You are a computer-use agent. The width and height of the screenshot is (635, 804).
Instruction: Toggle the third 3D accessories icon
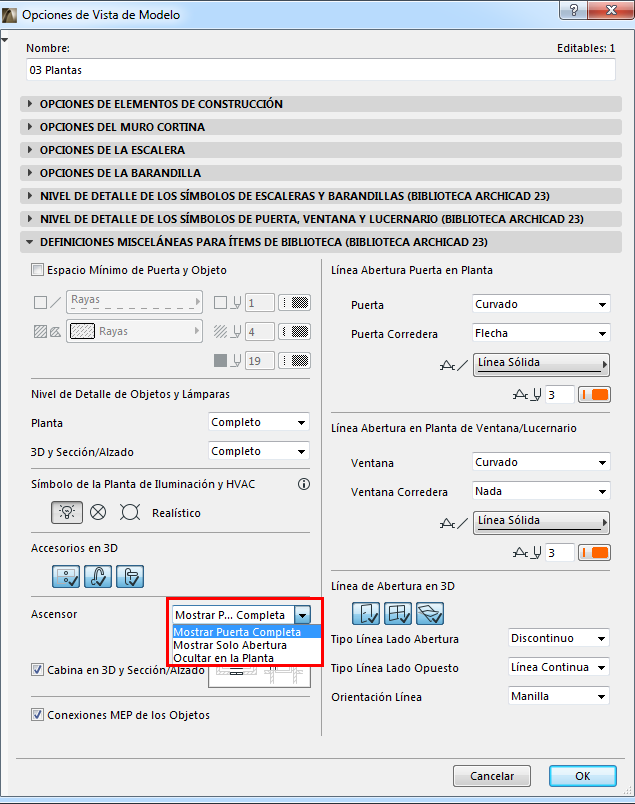tap(130, 576)
